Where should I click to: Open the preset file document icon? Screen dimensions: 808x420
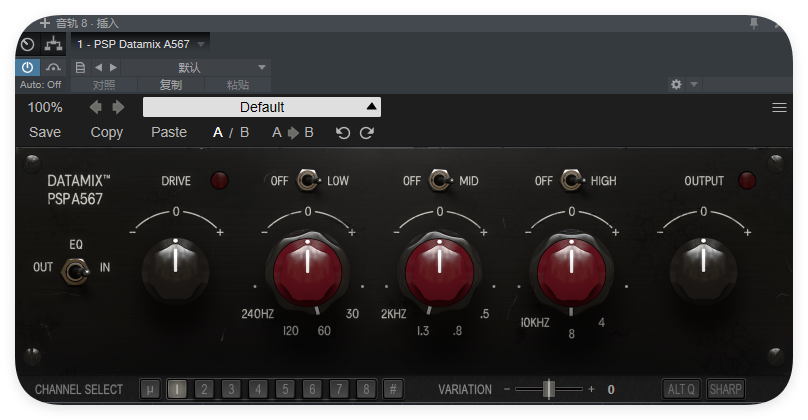[x=80, y=68]
